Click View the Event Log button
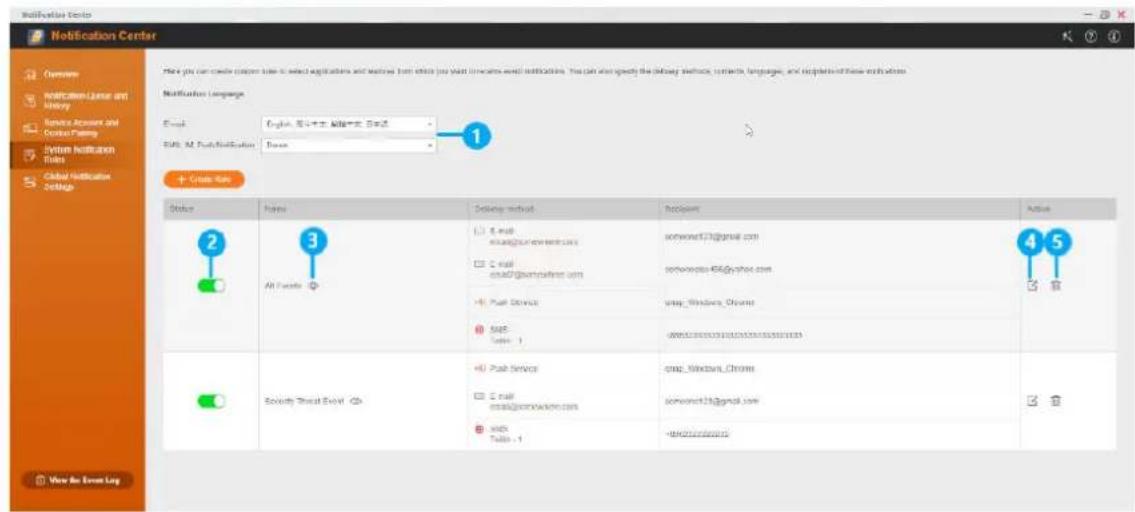1135x512 pixels. [x=77, y=480]
